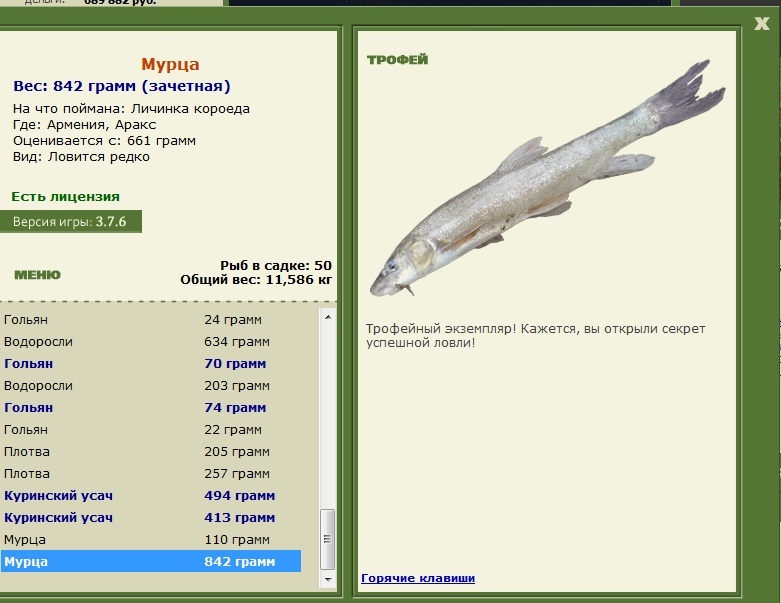Click the Вид: Ловится редко line

[x=81, y=157]
